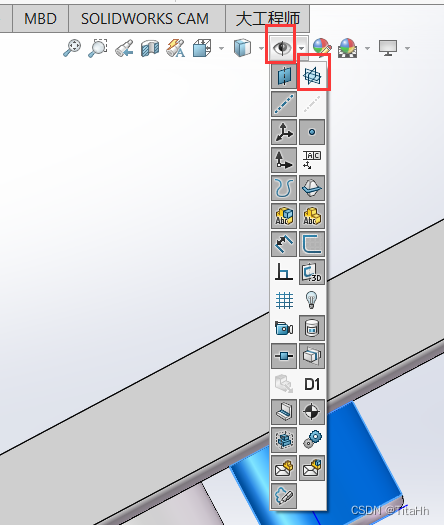The image size is (444, 525).
Task: Expand the View Orientation dropdown arrow
Action: (221, 49)
